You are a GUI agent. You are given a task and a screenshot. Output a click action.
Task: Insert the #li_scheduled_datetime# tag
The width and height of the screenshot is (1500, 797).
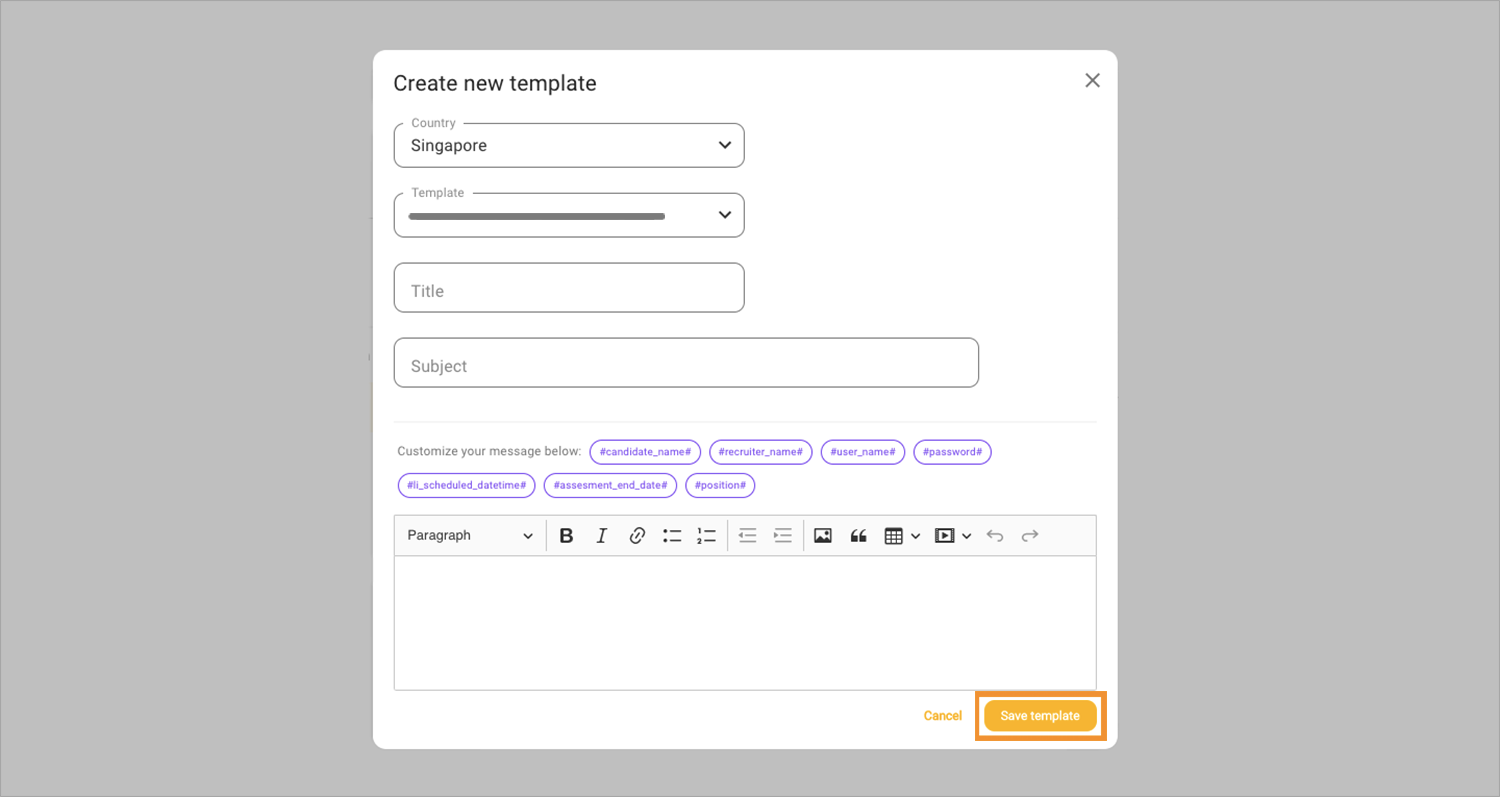click(466, 485)
